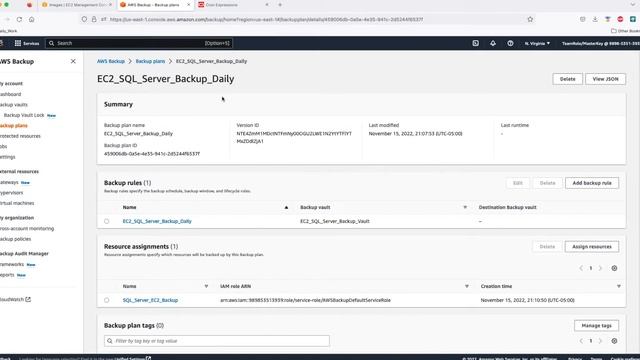
Task: Open a new browser tab
Action: 280,5
